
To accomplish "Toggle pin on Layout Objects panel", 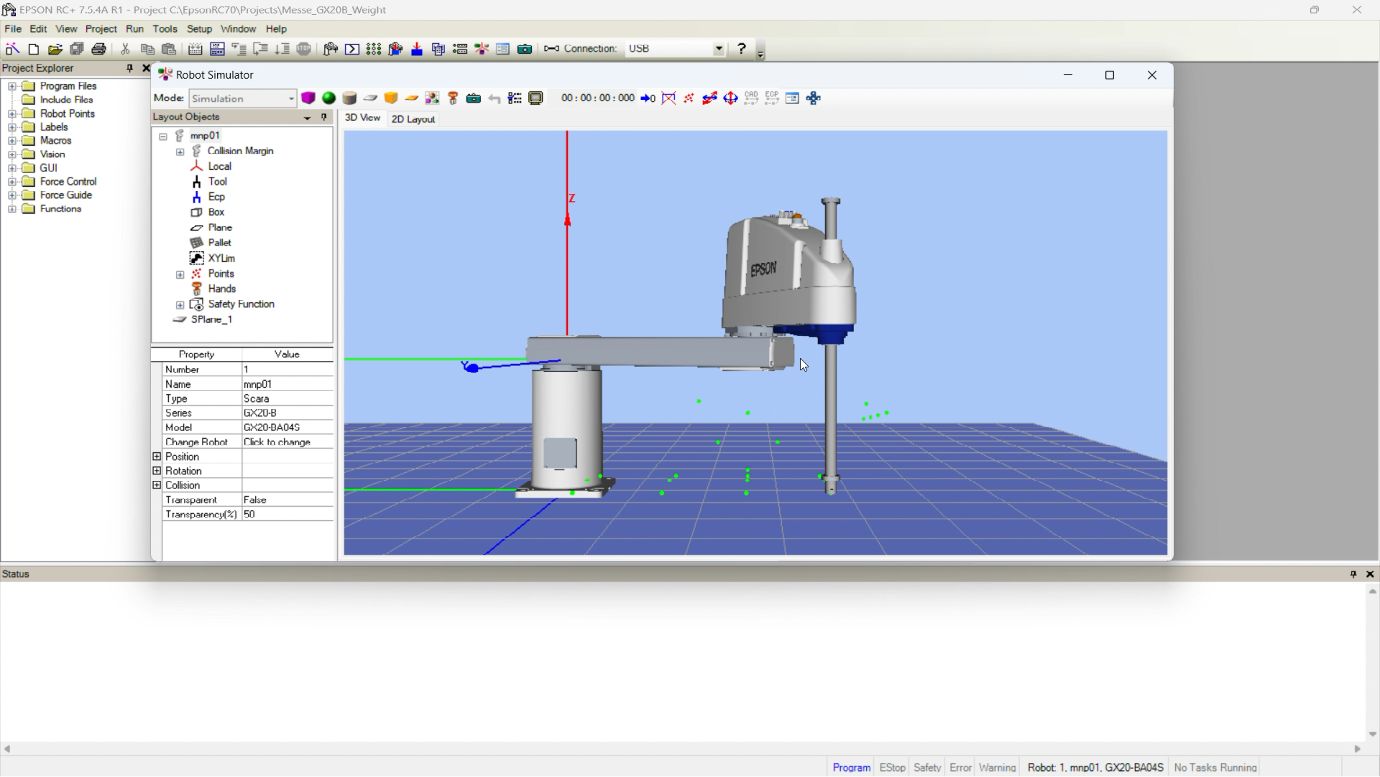I will tap(324, 117).
